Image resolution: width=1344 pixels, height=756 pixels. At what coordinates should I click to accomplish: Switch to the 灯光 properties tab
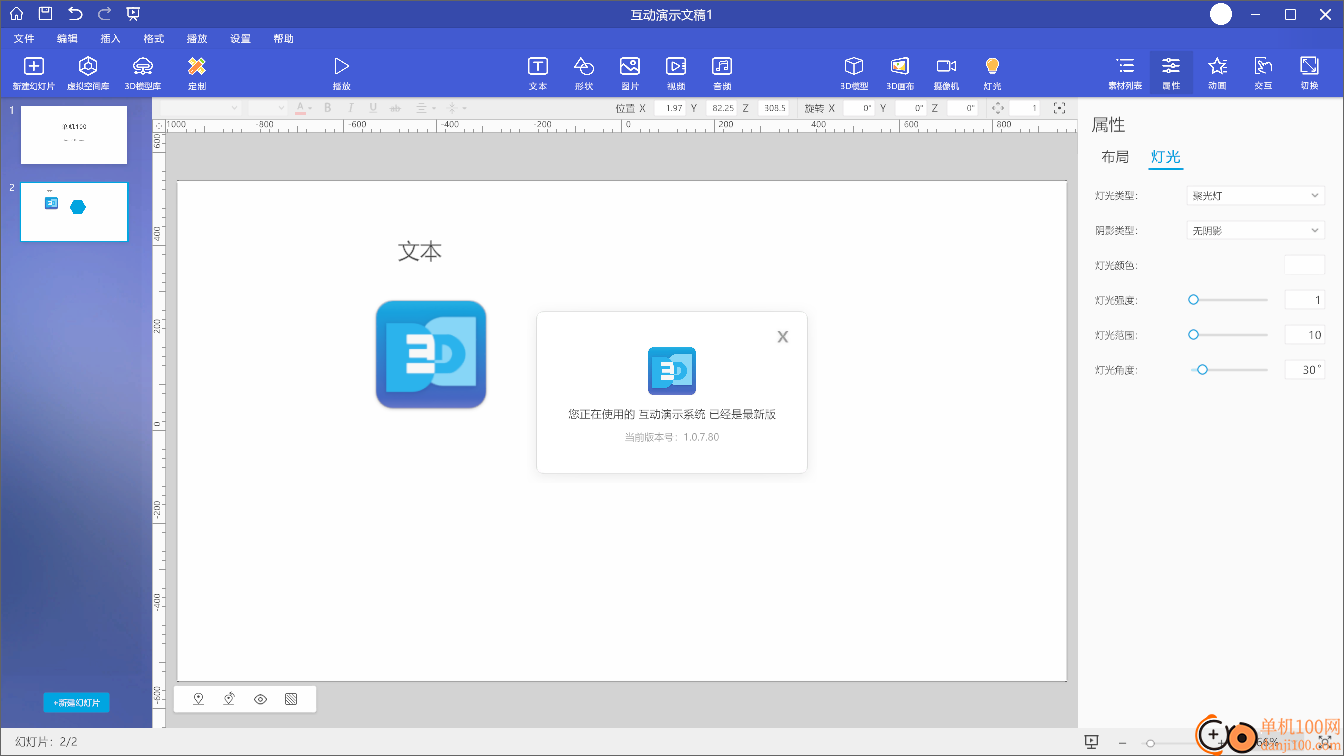coord(1166,157)
